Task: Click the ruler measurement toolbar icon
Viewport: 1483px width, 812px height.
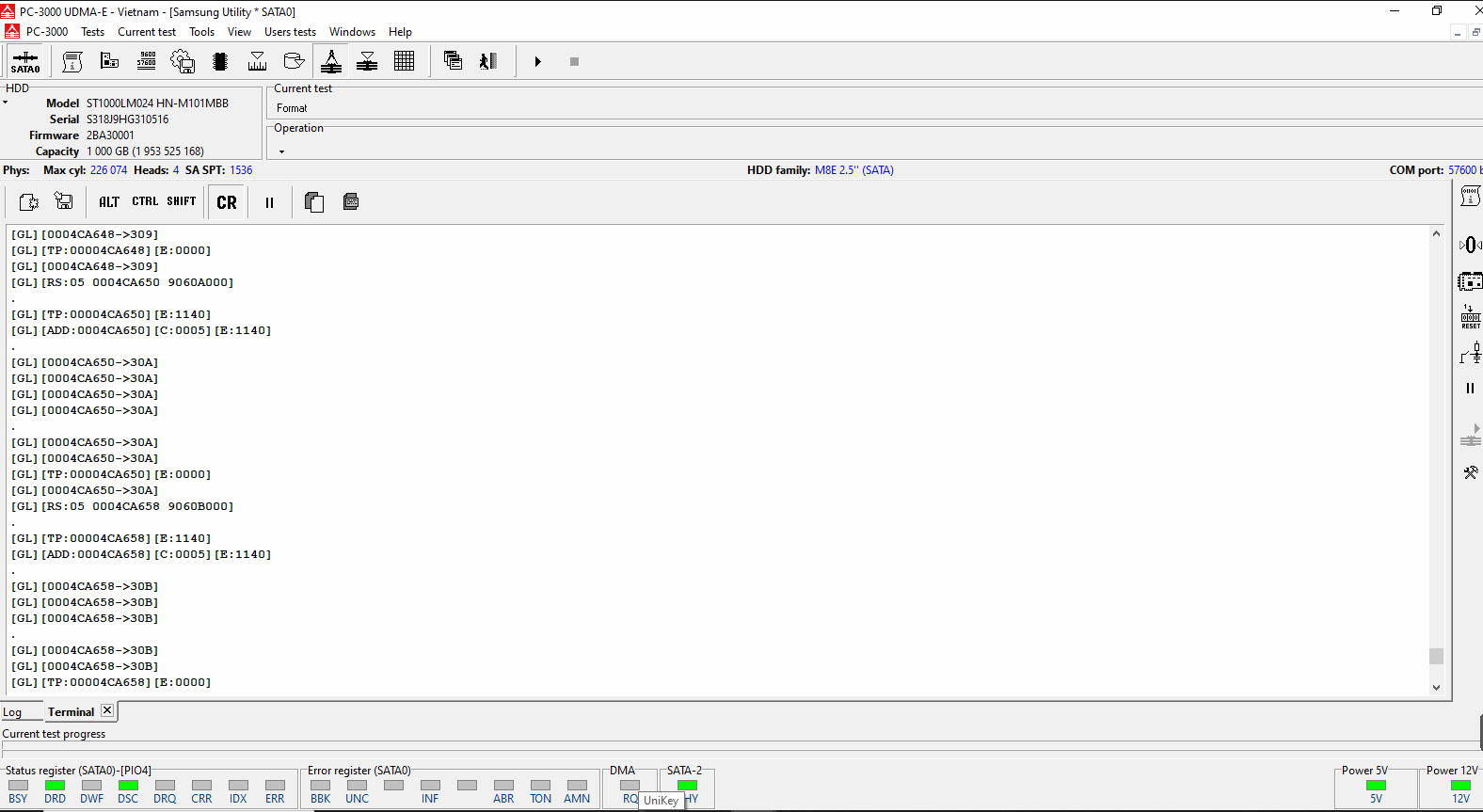Action: point(257,62)
